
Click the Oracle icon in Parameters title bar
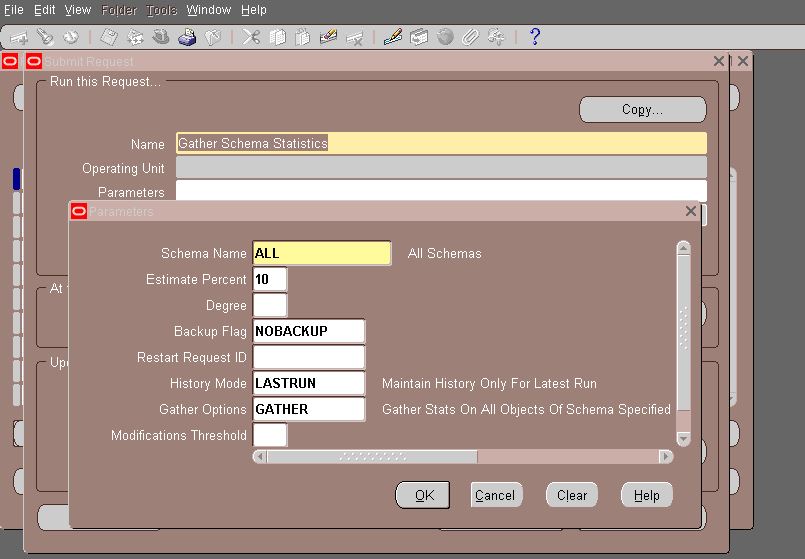point(79,211)
